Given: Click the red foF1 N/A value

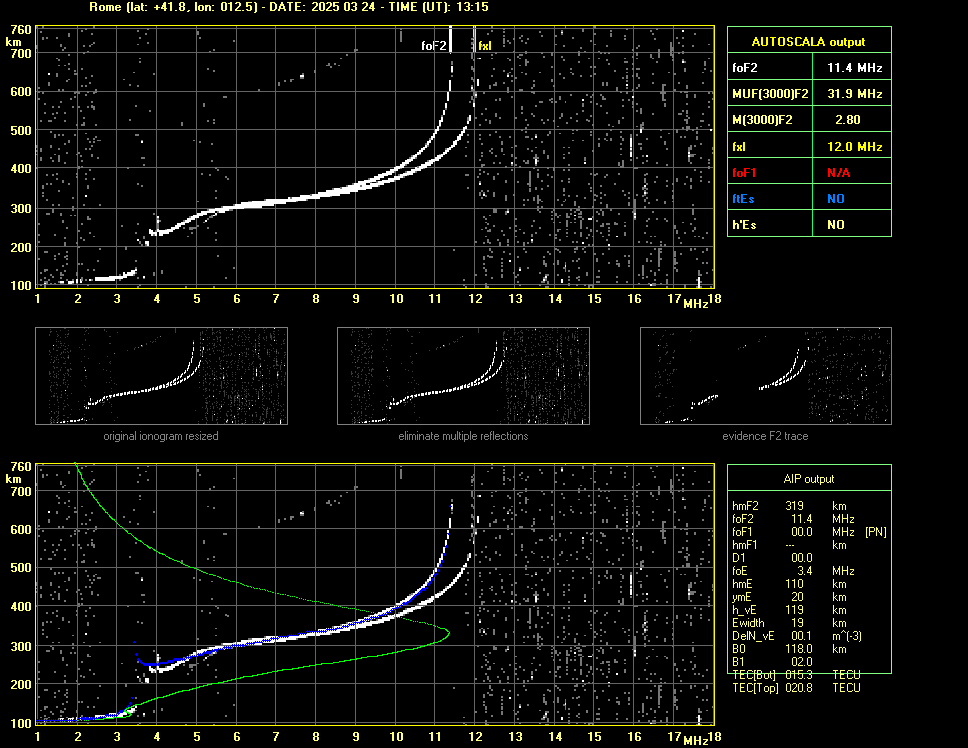Looking at the screenshot, I should 838,173.
